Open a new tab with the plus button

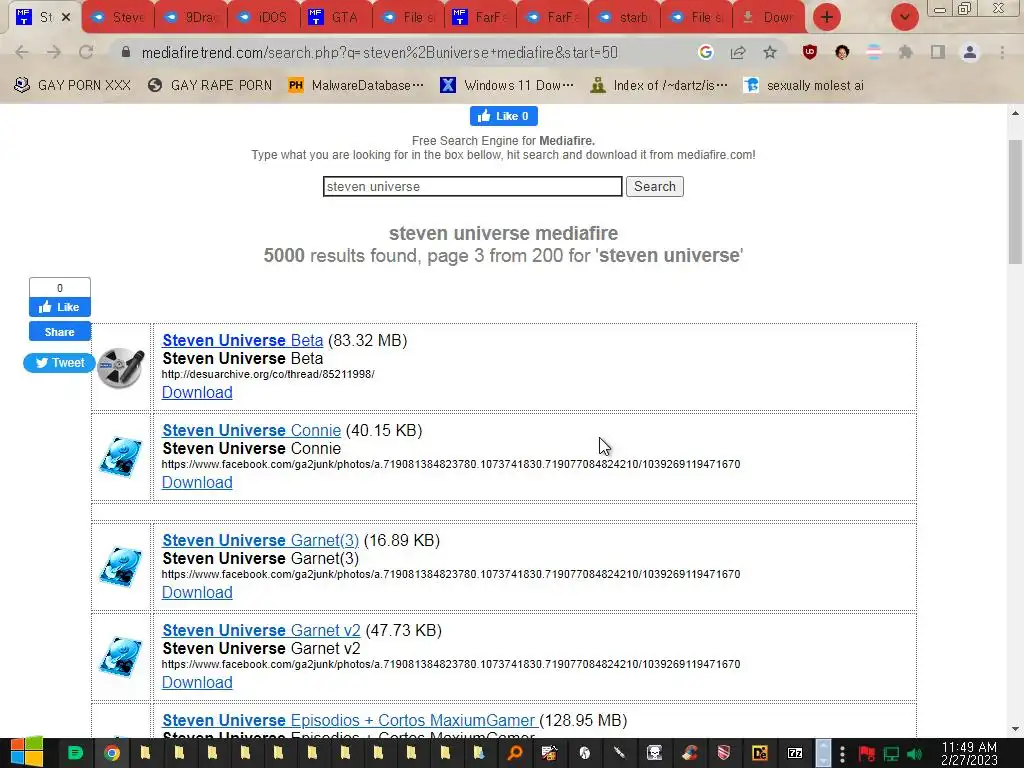827,17
